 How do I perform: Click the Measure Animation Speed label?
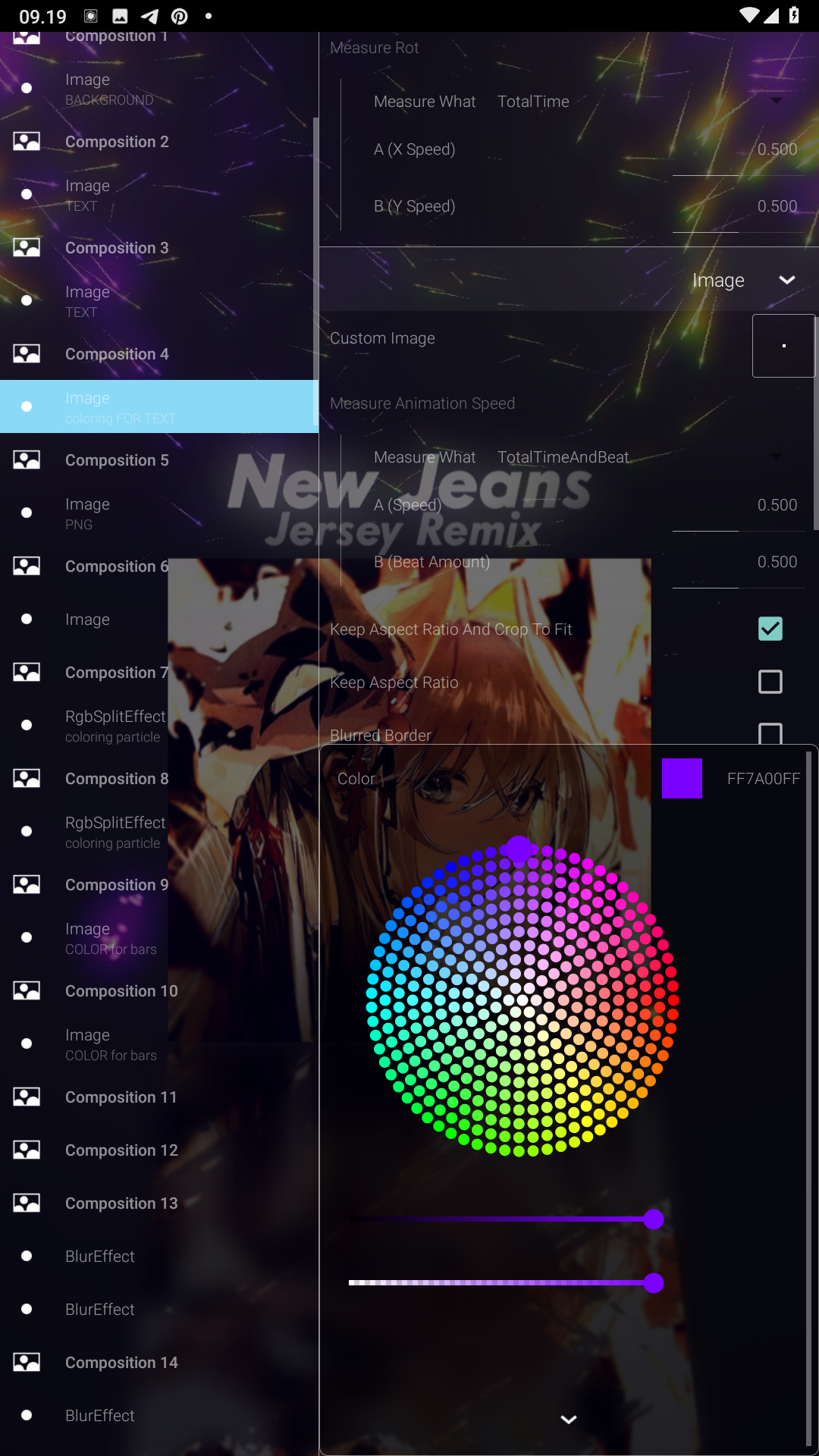click(422, 403)
